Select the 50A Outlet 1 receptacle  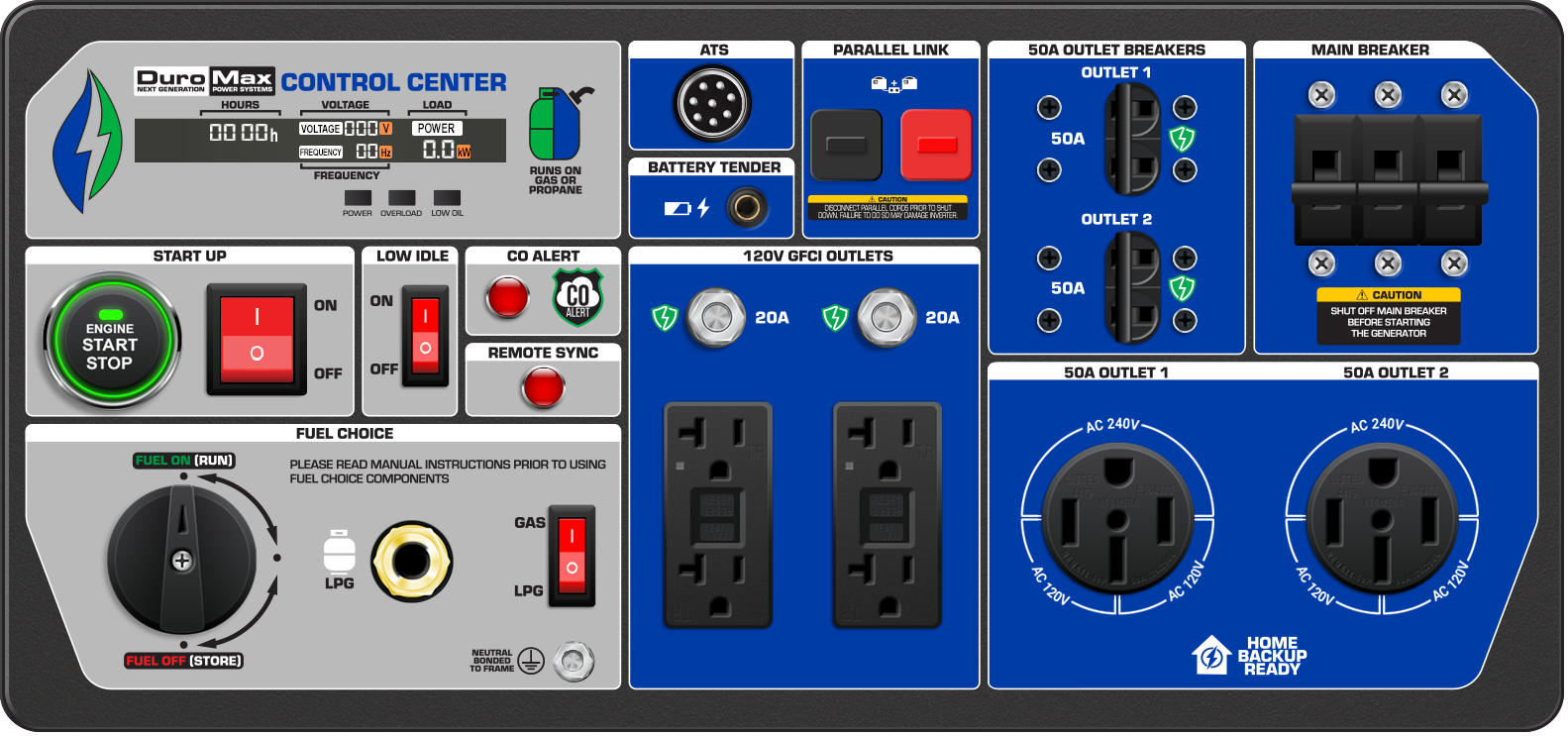pos(1117,518)
